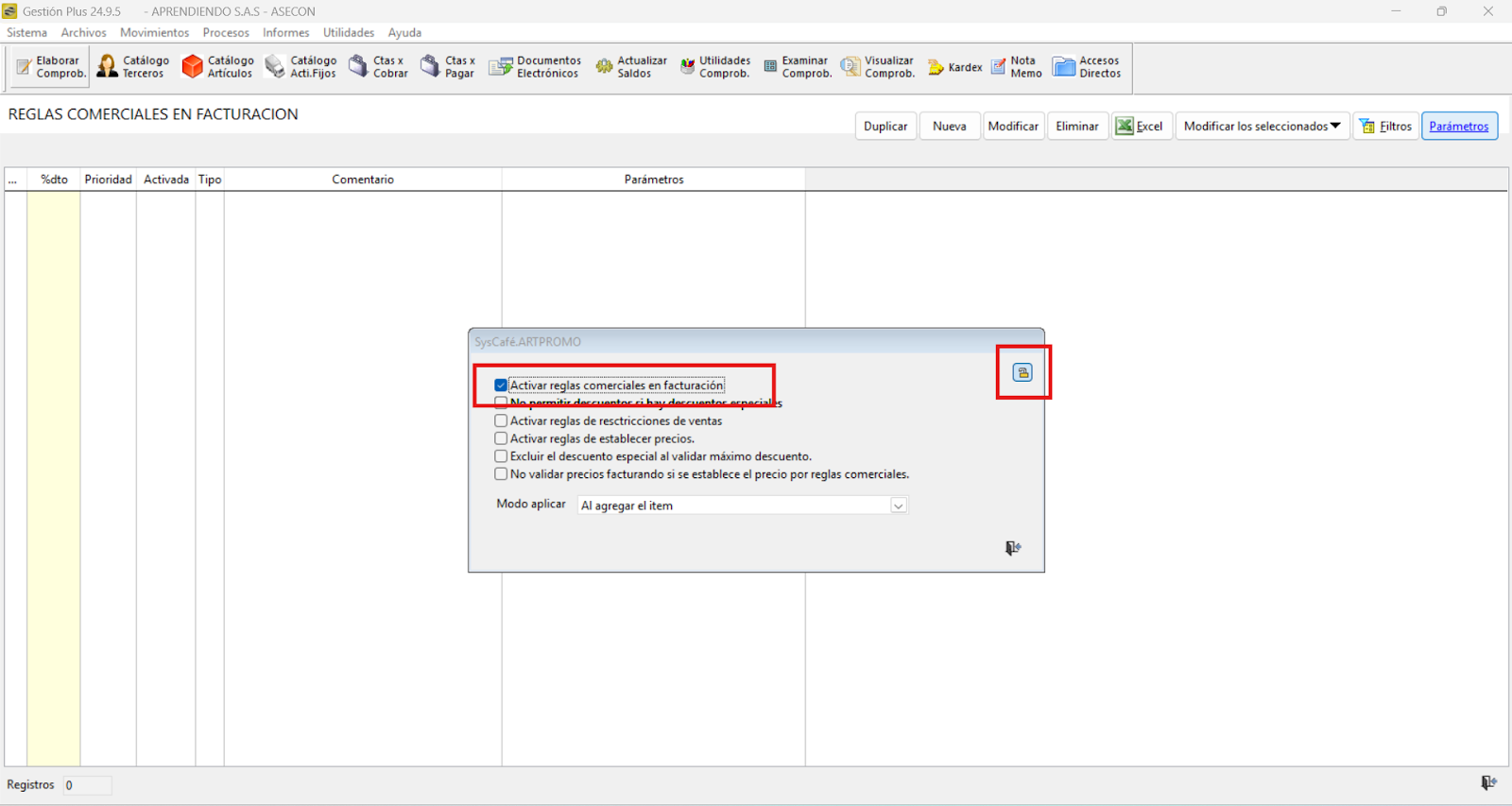
Task: Open Elaborar Comprob. toolbar icon
Action: click(51, 67)
